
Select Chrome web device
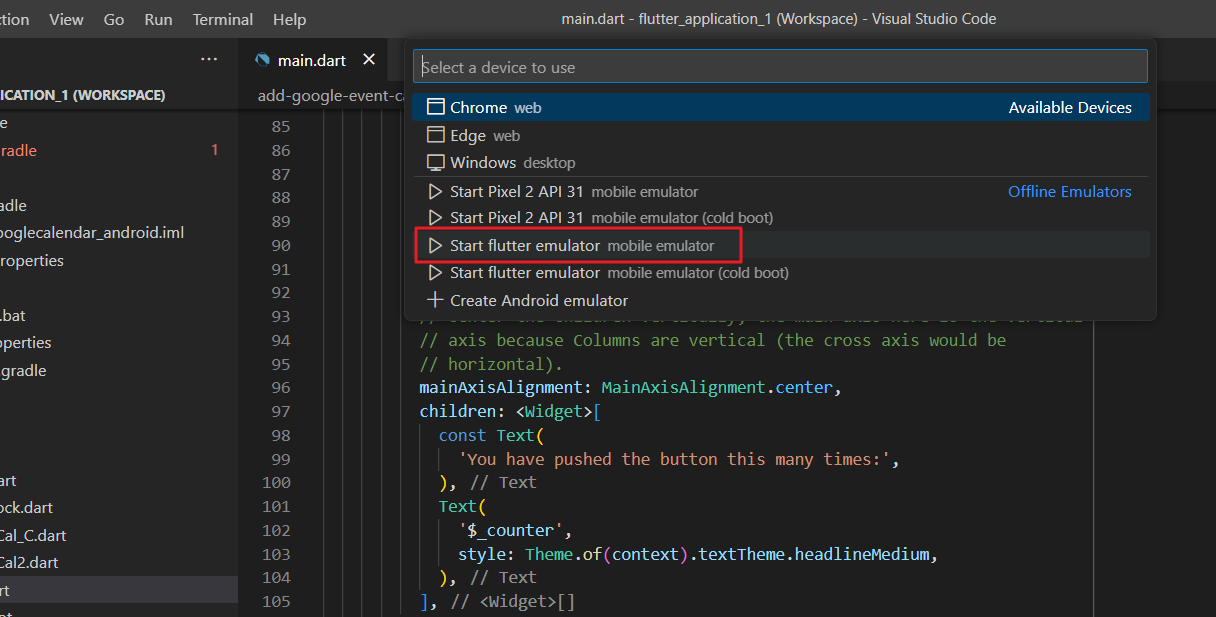point(780,107)
